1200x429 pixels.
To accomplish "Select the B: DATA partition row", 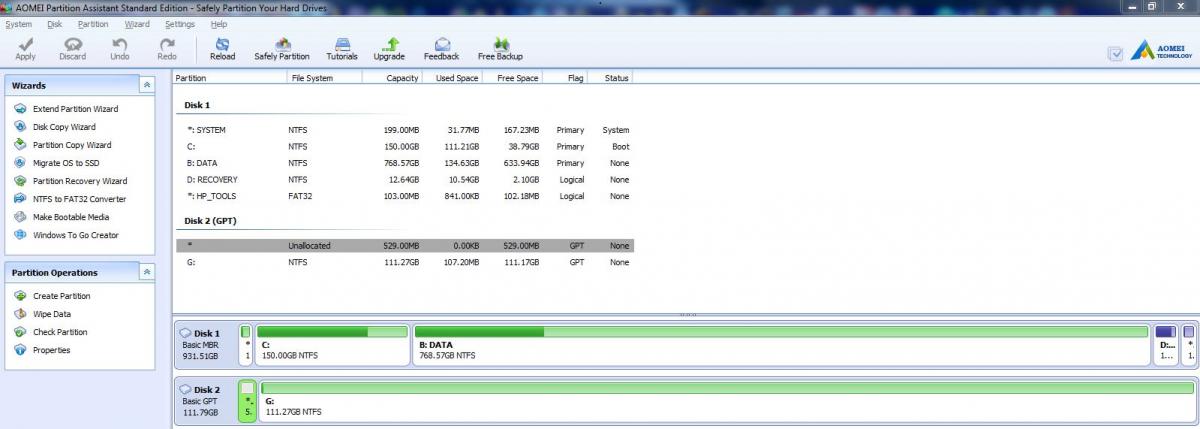I will pyautogui.click(x=404, y=163).
